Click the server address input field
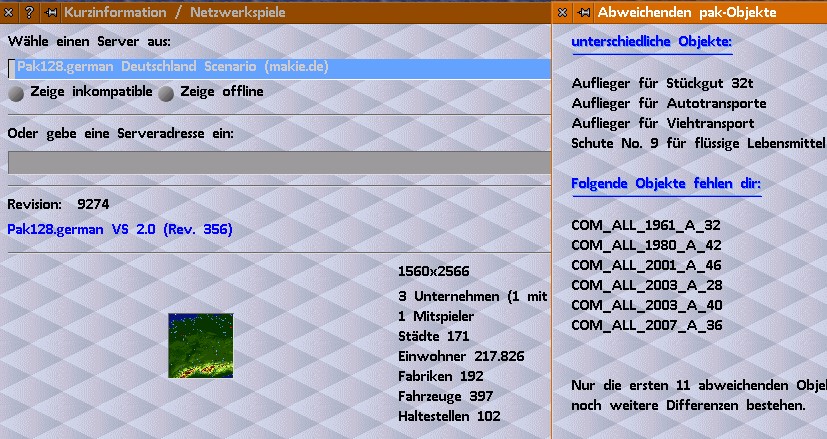Viewport: 827px width, 439px height. (x=280, y=163)
